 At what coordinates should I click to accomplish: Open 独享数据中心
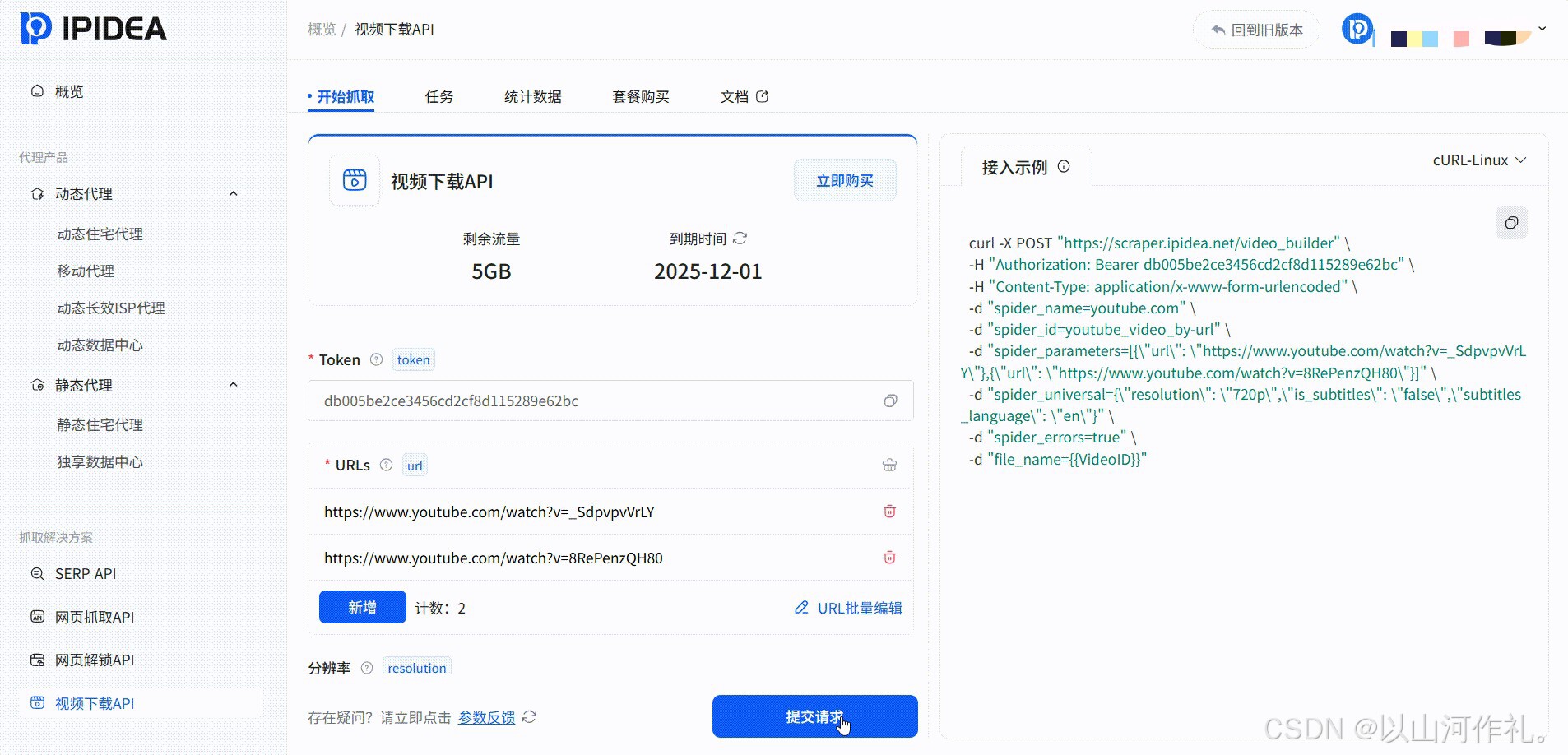(100, 462)
